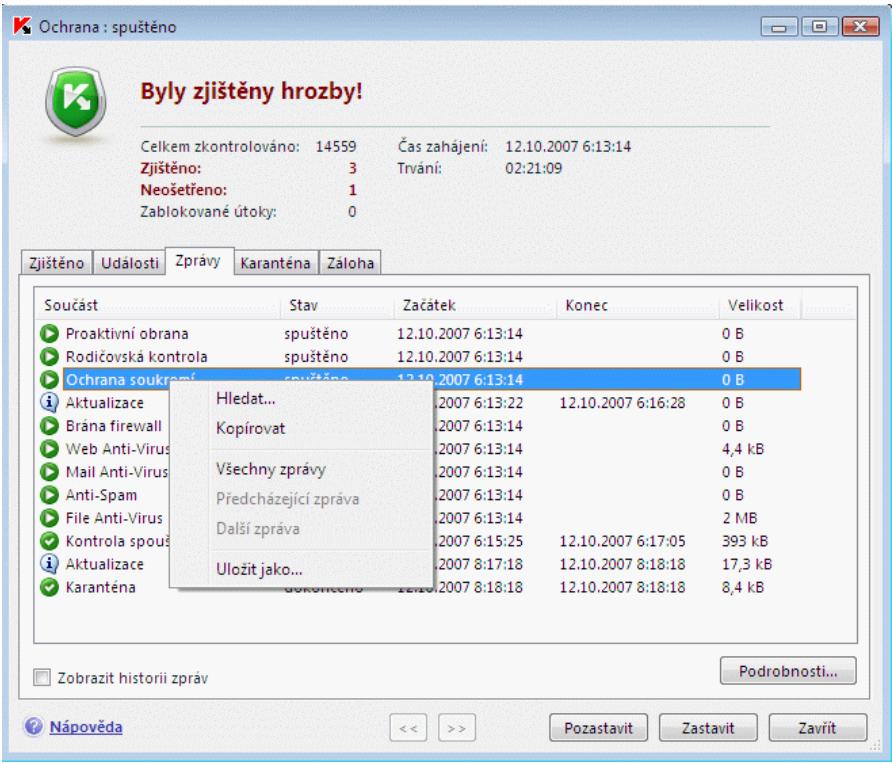
Task: Click the duration value 02:21:09
Action: (x=534, y=168)
